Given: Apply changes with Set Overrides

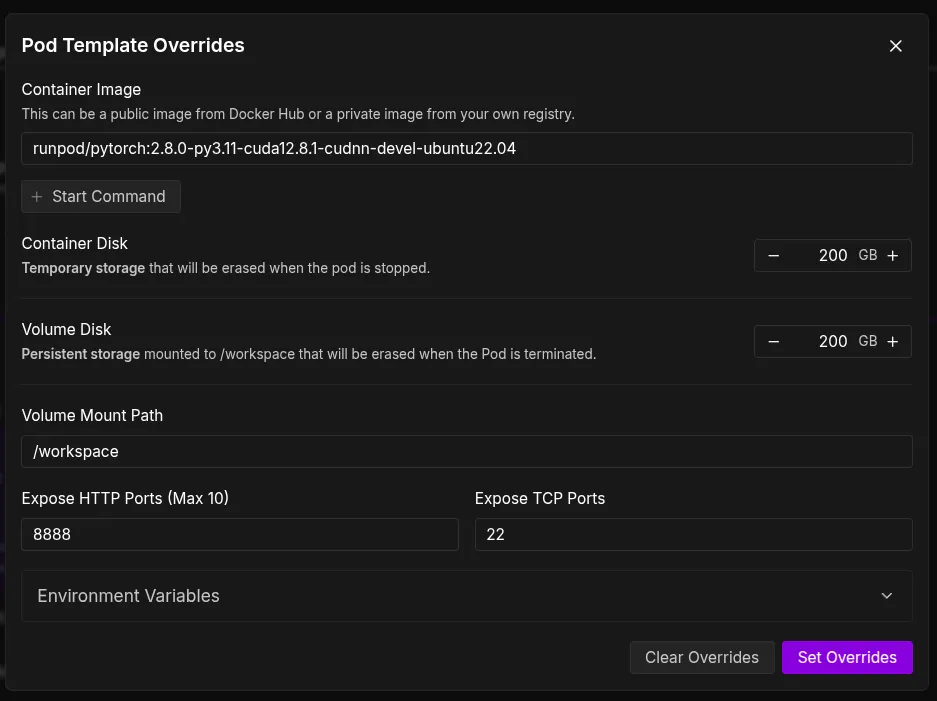Looking at the screenshot, I should pyautogui.click(x=847, y=658).
